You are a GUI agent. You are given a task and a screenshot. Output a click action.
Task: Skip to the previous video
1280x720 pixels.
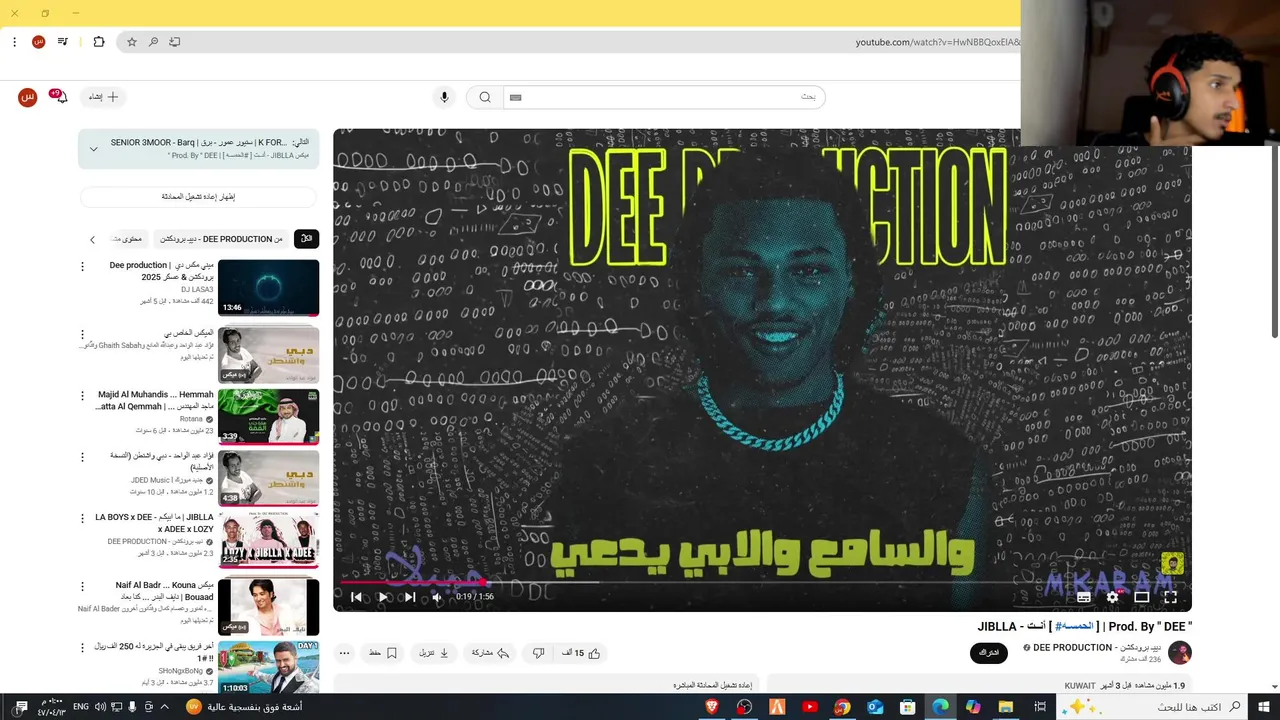click(x=356, y=597)
